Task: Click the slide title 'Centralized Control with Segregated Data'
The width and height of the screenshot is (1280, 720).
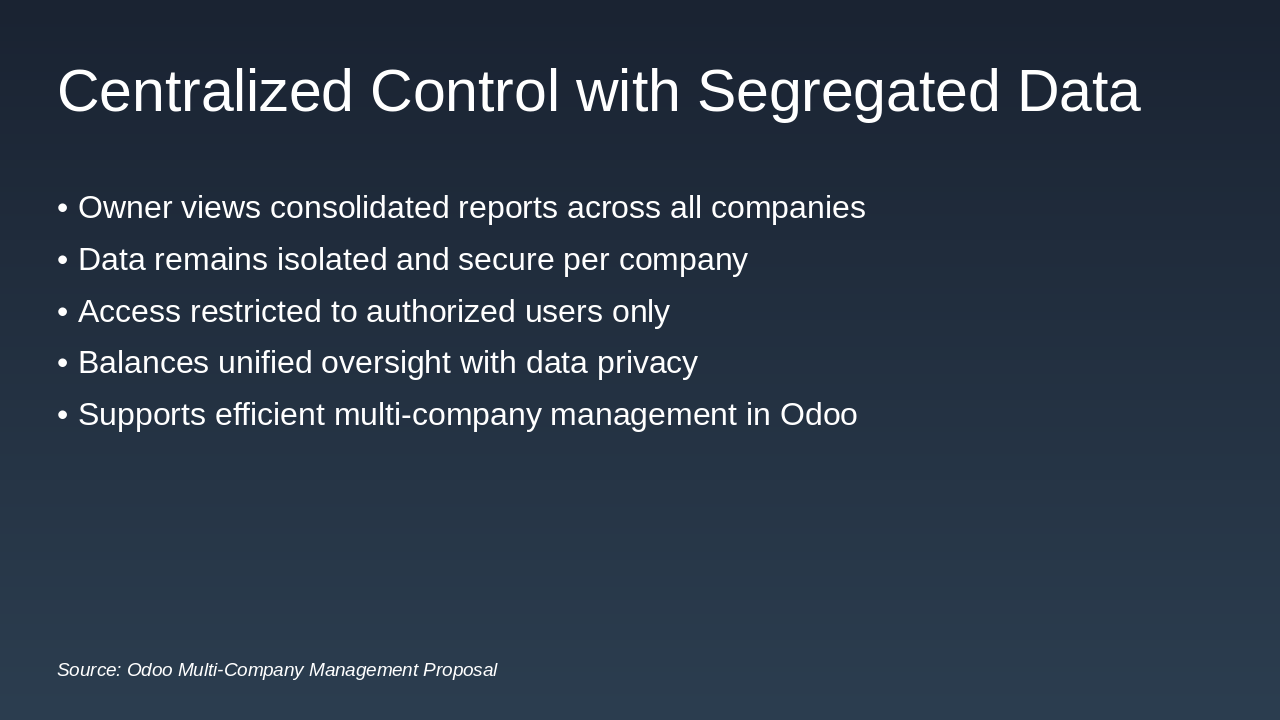Action: click(598, 91)
